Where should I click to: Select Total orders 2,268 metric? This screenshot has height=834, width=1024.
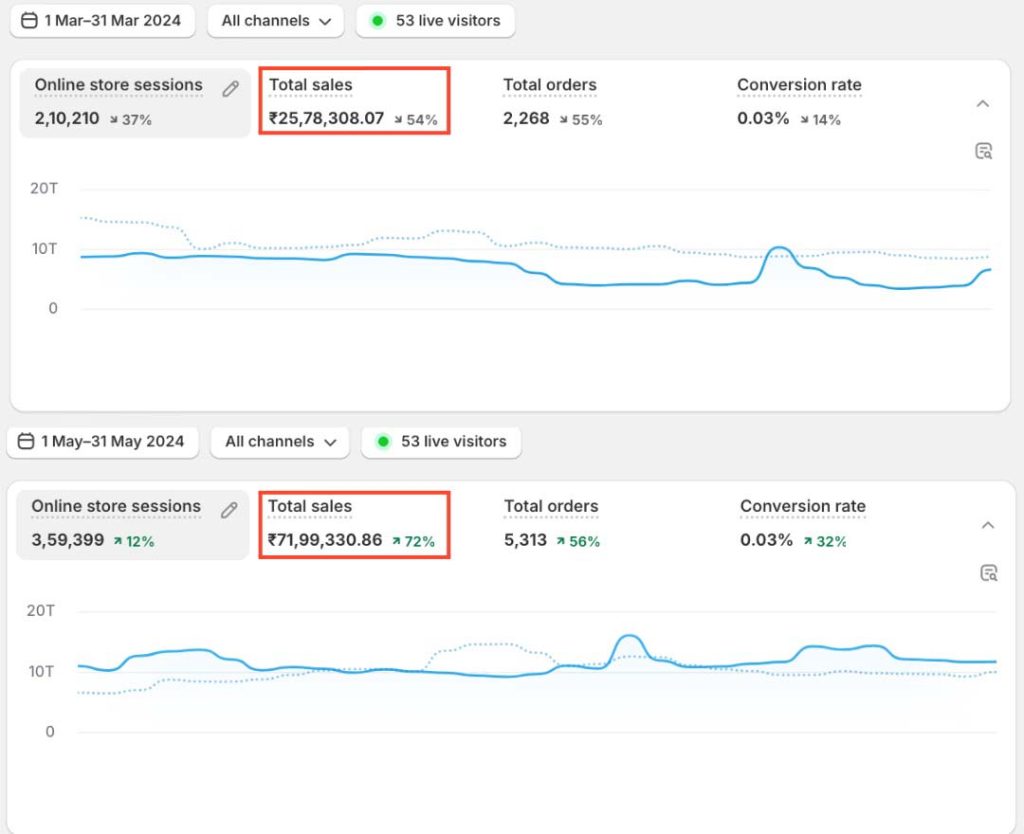coord(552,101)
